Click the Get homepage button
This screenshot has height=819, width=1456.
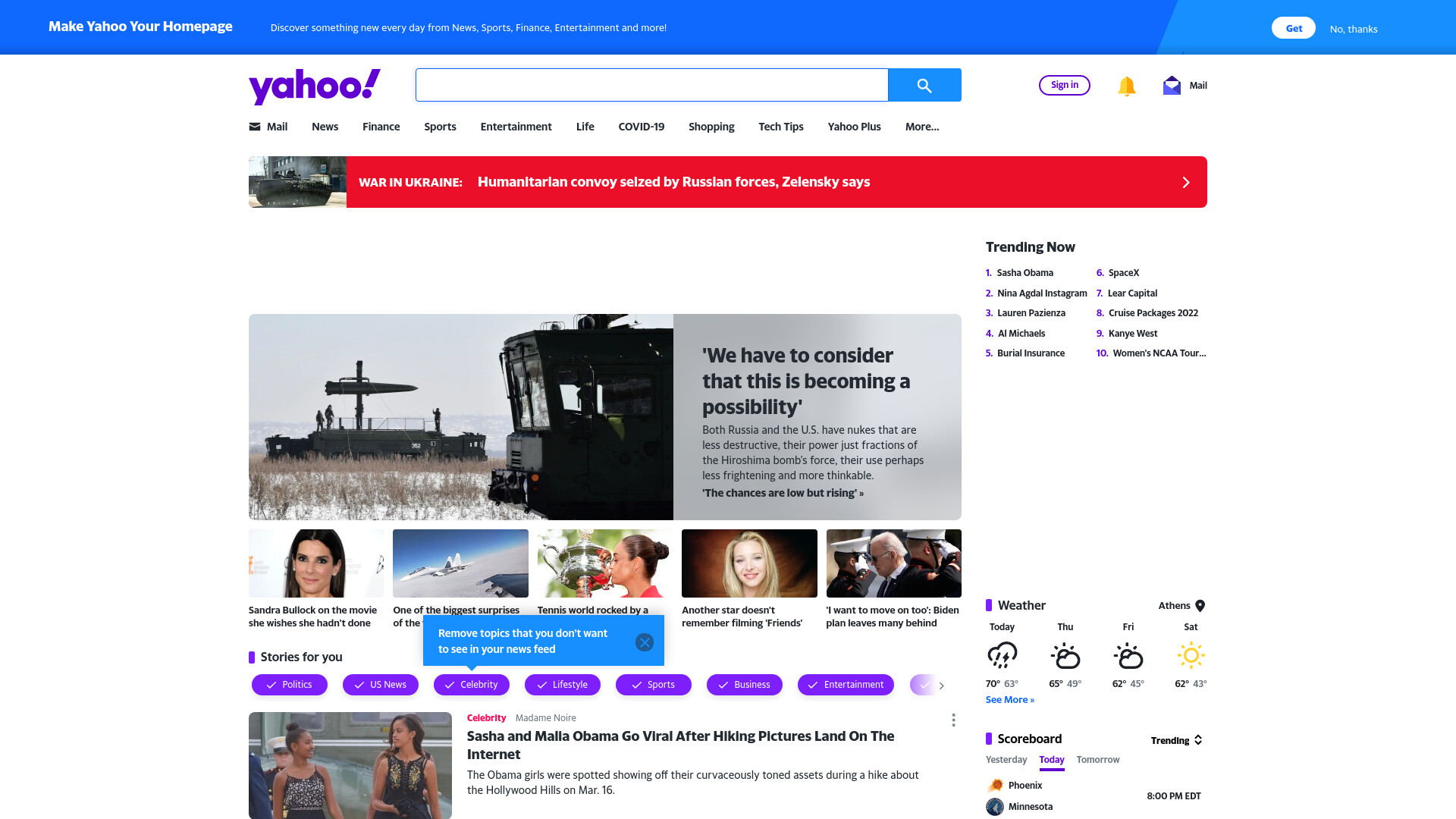[x=1293, y=28]
